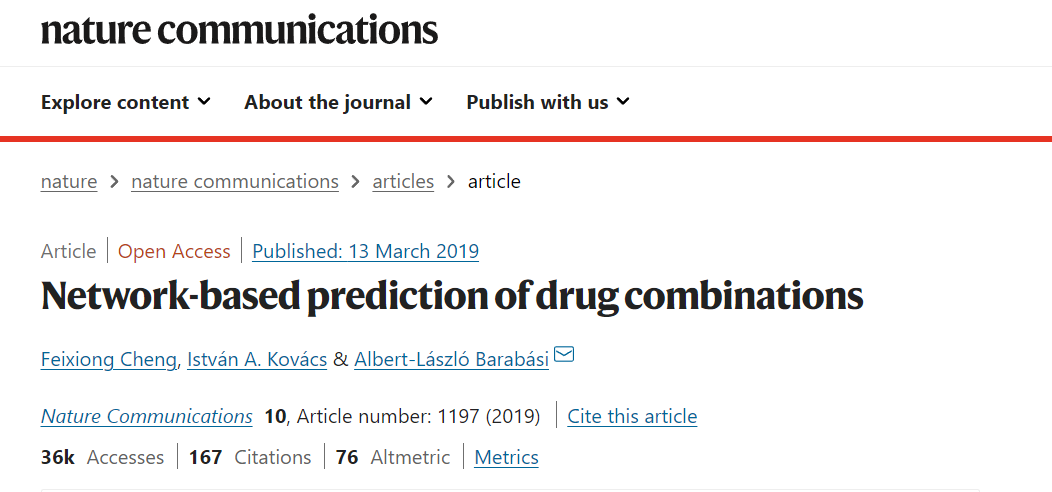Click the 36k Accesses count
1052x492 pixels.
click(x=102, y=457)
